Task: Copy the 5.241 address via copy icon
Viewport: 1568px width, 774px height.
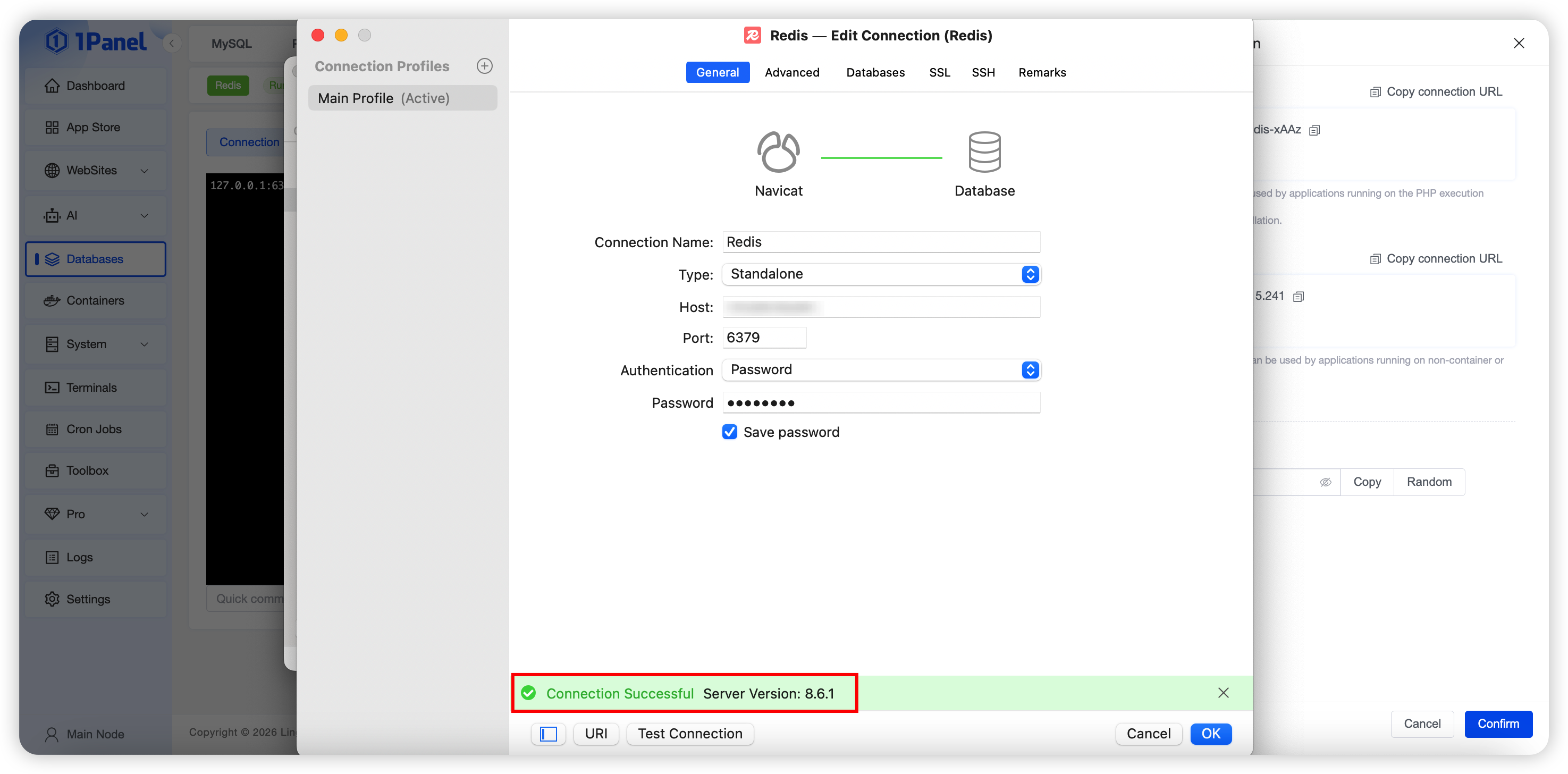Action: [1299, 297]
